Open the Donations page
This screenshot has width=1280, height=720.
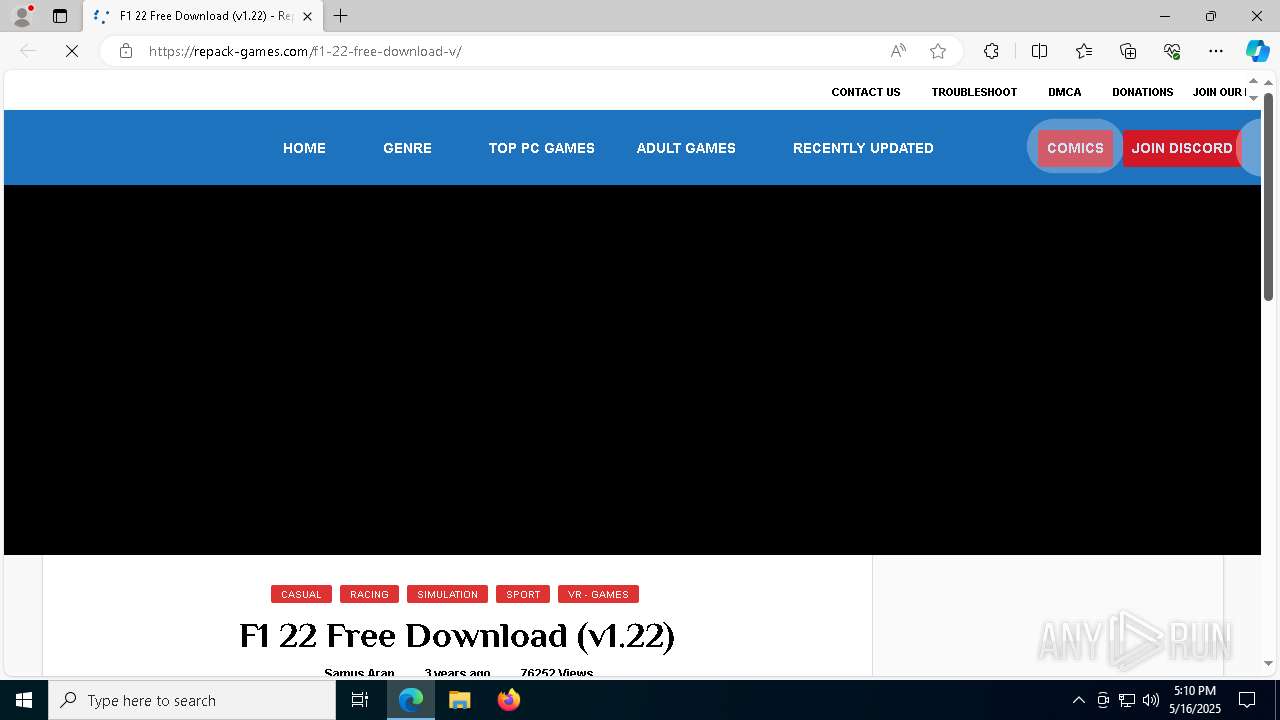(x=1143, y=92)
